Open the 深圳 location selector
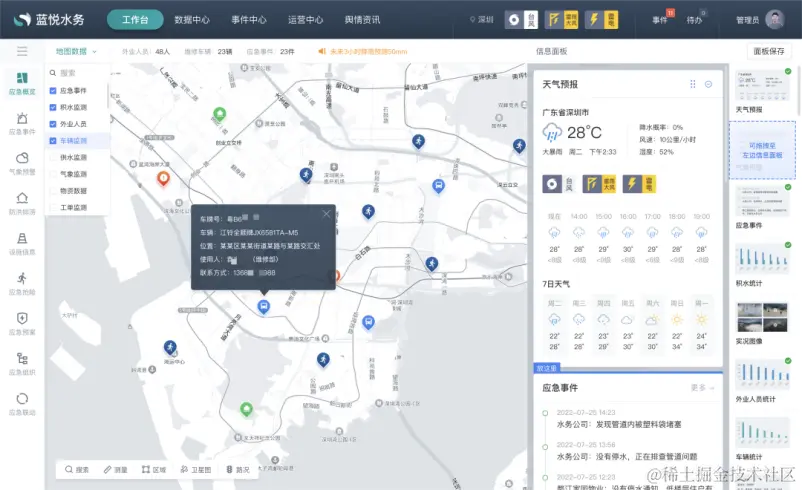The height and width of the screenshot is (490, 802). 481,20
